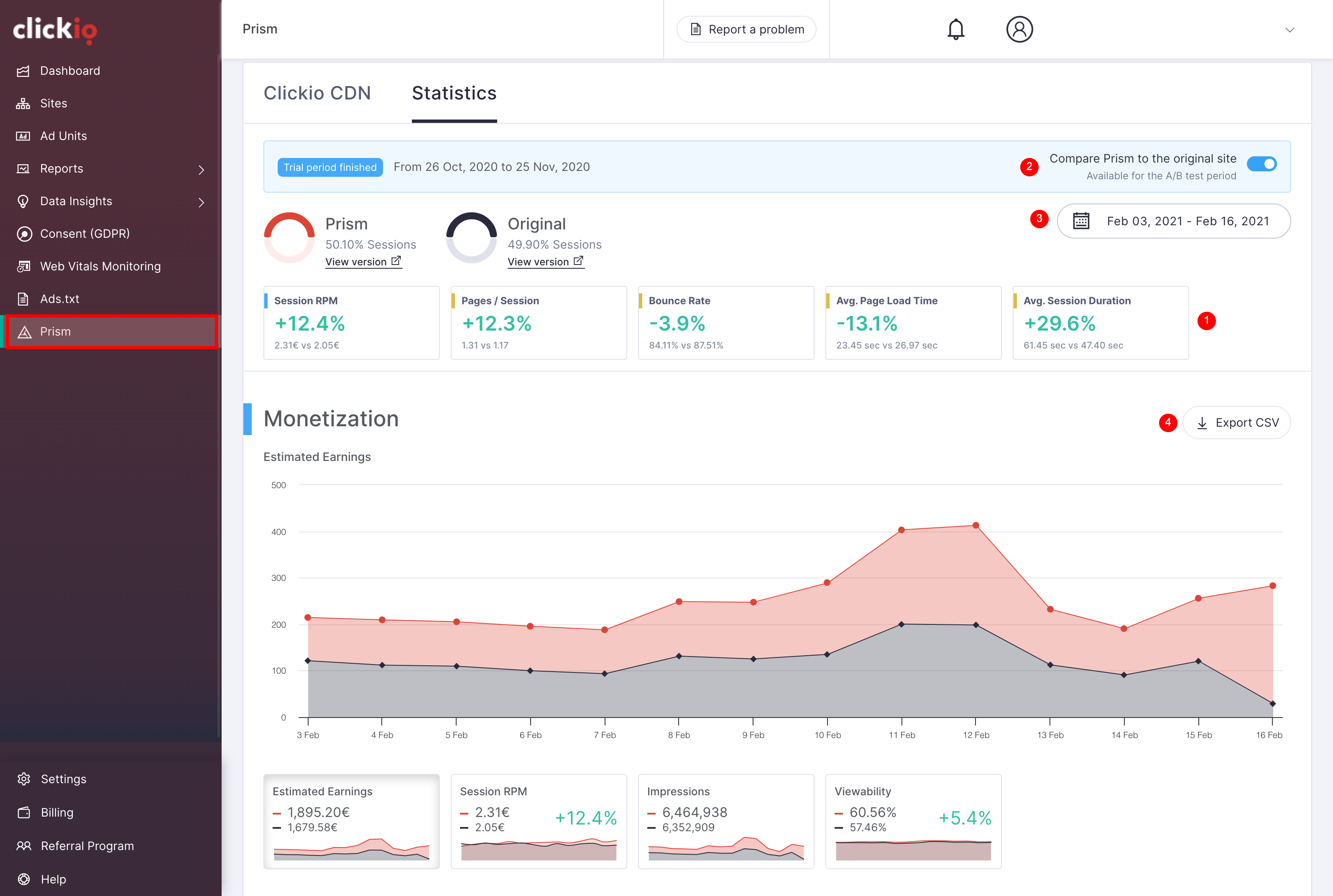
Task: Select the Avg. Page Load Time card
Action: coord(914,323)
